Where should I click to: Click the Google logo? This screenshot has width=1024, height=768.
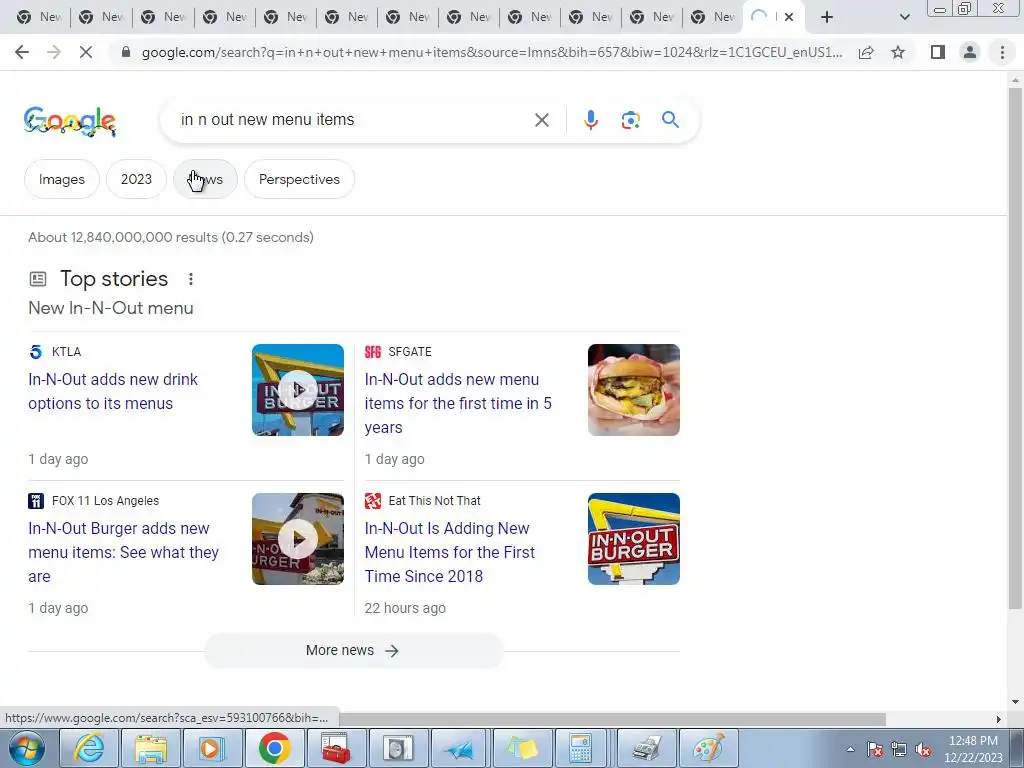coord(70,121)
